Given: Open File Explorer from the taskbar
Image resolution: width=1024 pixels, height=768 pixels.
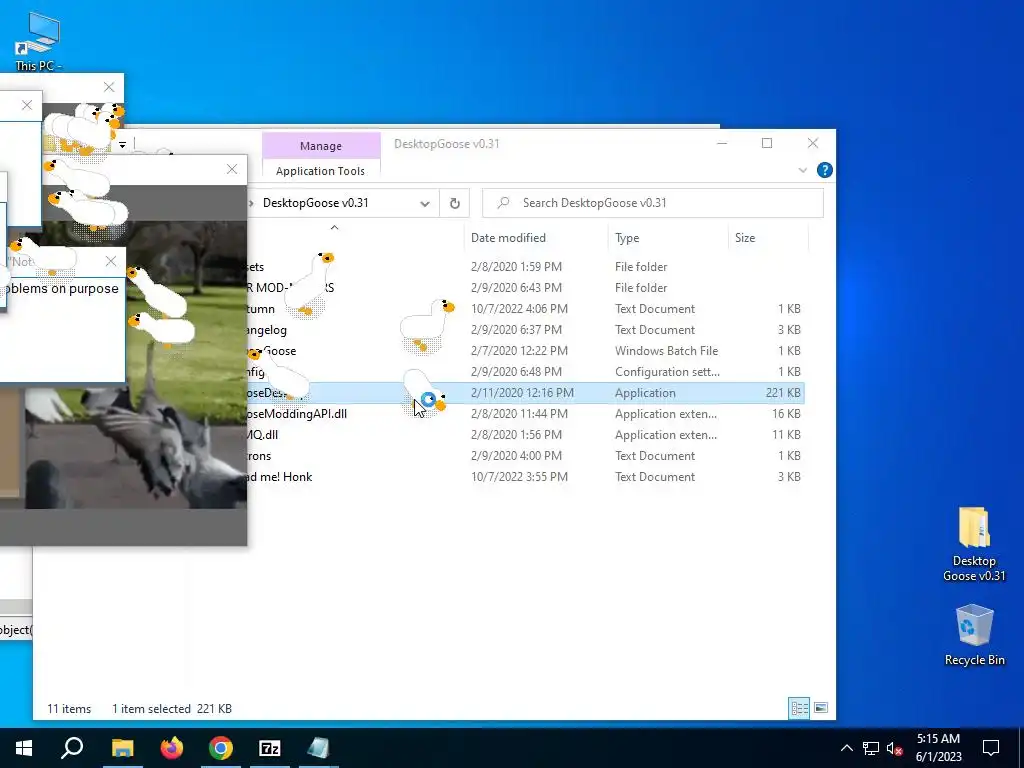Looking at the screenshot, I should (x=122, y=748).
